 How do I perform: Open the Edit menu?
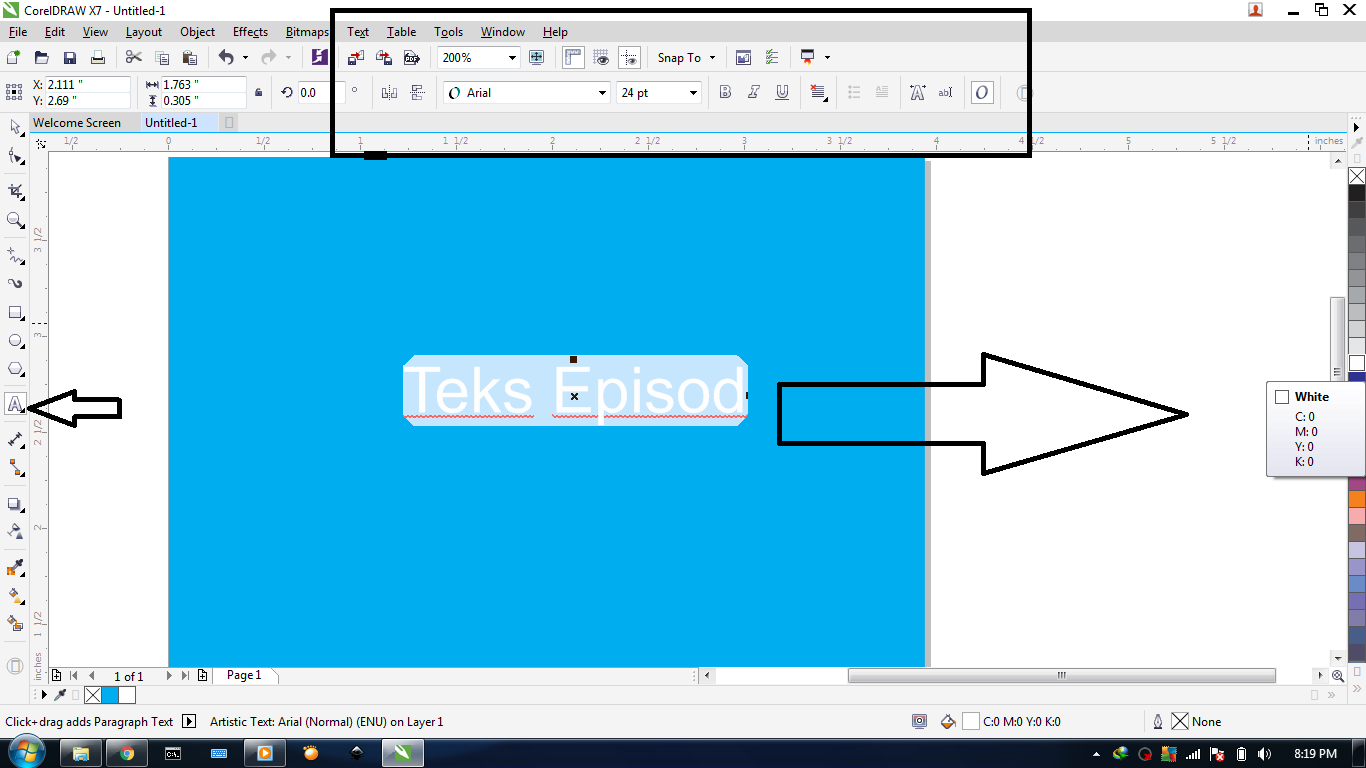pyautogui.click(x=55, y=32)
